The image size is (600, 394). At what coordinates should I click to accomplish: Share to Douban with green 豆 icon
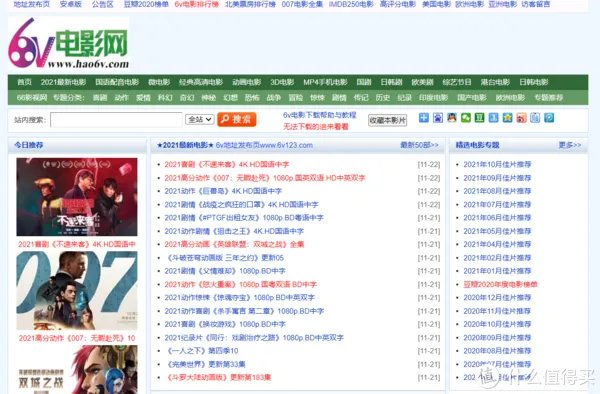479,118
